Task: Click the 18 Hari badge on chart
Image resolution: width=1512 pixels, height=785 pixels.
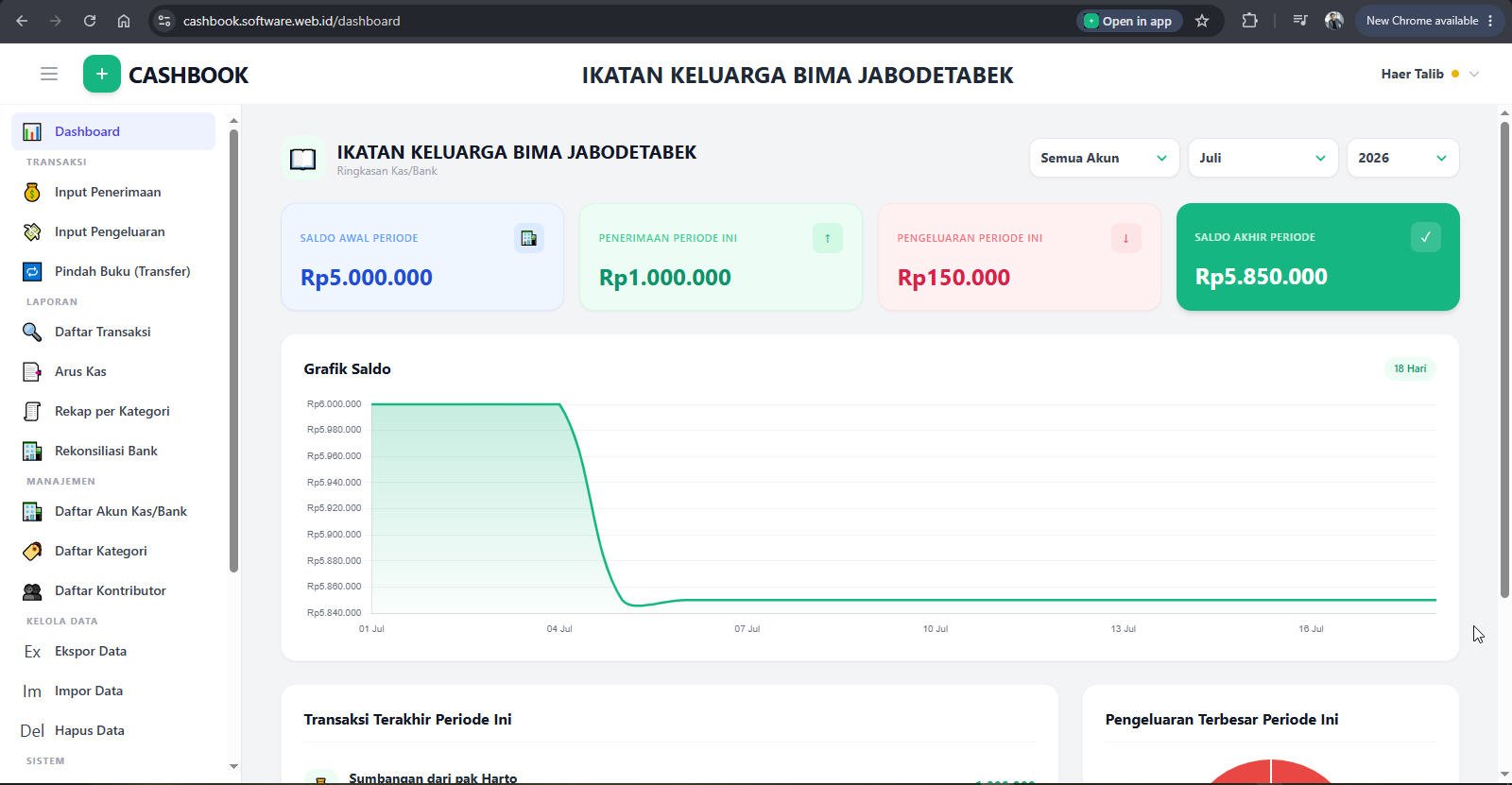Action: (x=1410, y=368)
